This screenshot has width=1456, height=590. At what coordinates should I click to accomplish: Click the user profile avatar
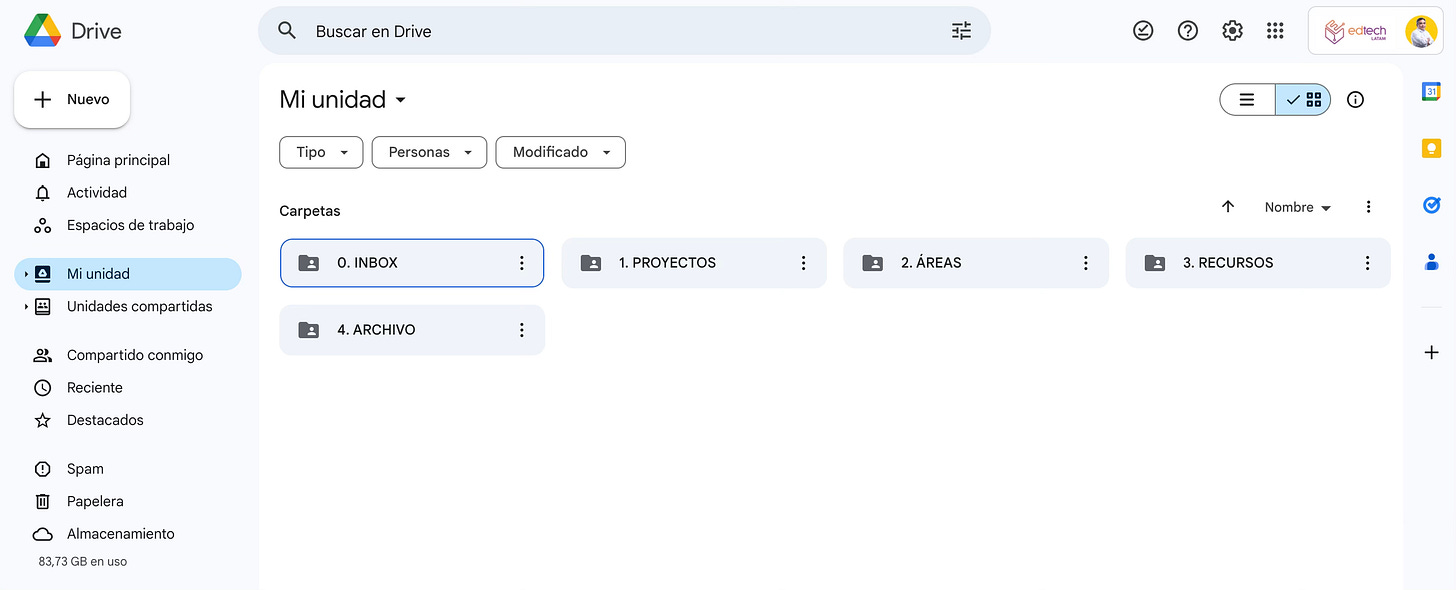point(1421,32)
